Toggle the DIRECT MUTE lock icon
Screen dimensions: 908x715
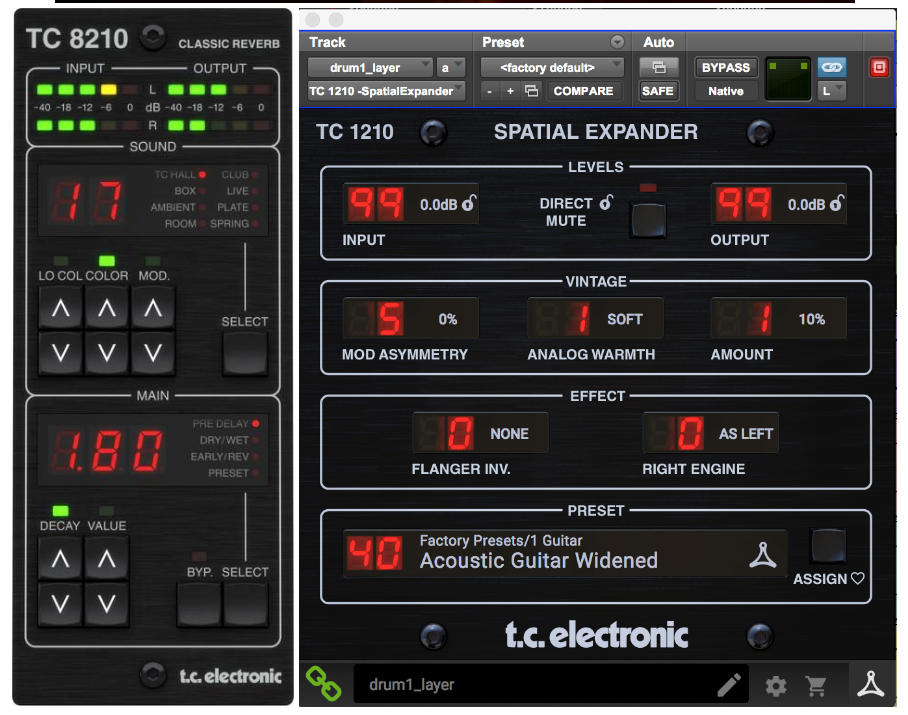pos(606,202)
